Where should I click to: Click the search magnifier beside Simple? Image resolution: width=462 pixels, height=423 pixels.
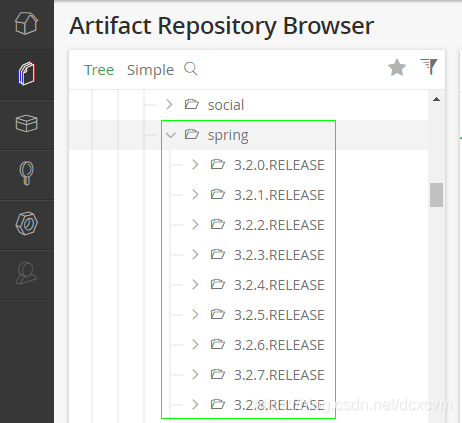[191, 69]
